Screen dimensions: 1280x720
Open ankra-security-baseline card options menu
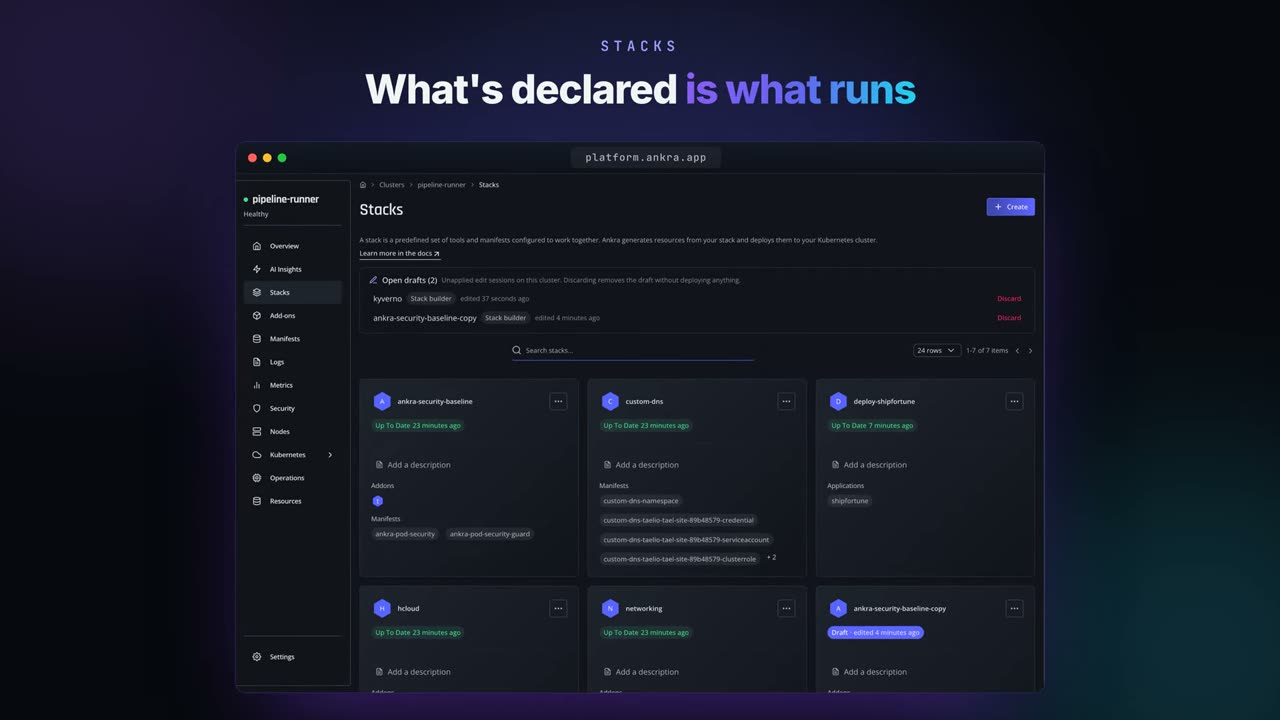click(x=558, y=401)
